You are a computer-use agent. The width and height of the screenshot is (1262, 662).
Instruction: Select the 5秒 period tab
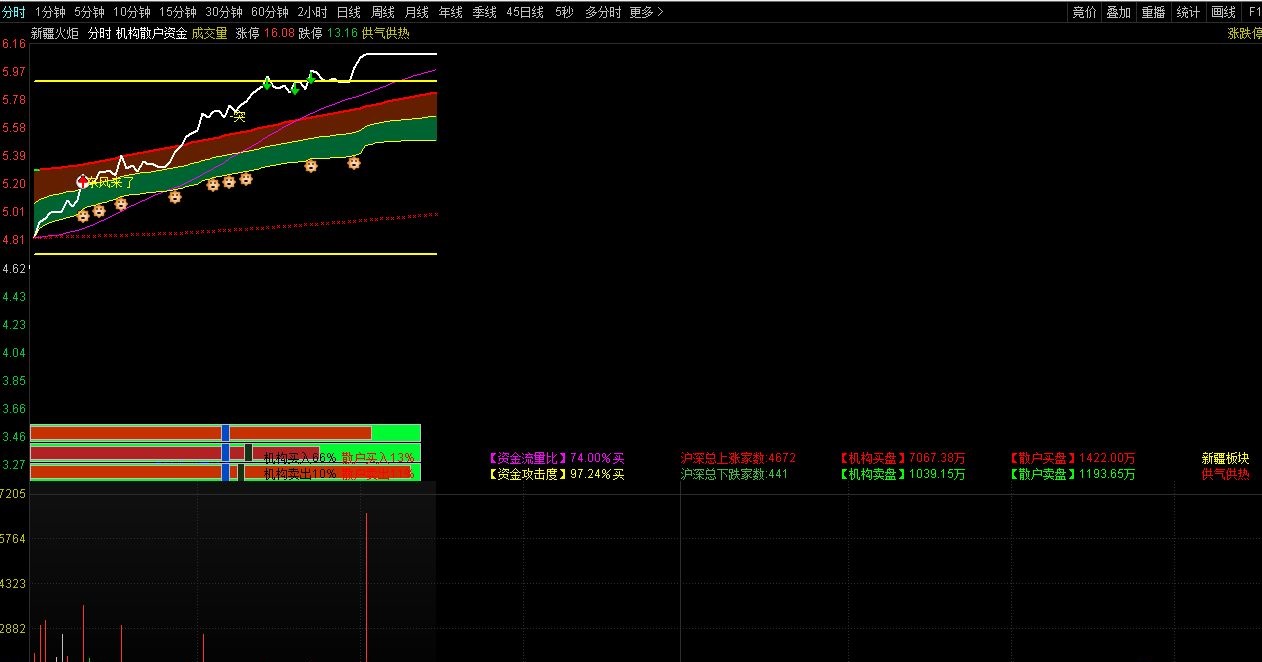564,12
